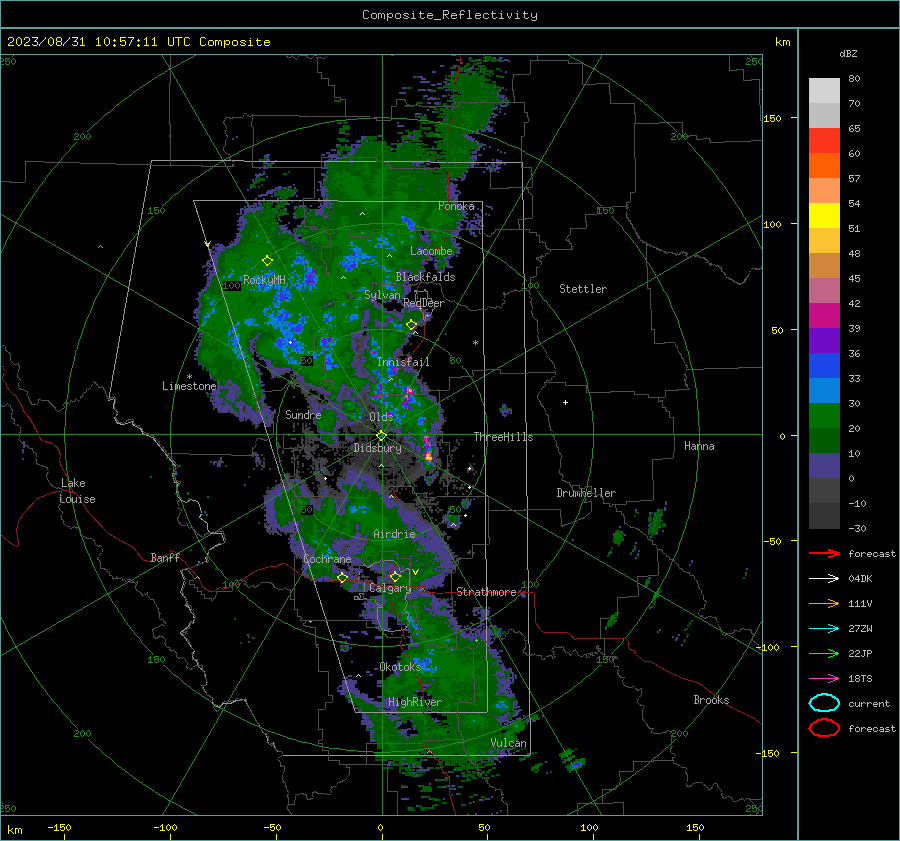Click the Calgary city label
The width and height of the screenshot is (900, 841).
390,588
